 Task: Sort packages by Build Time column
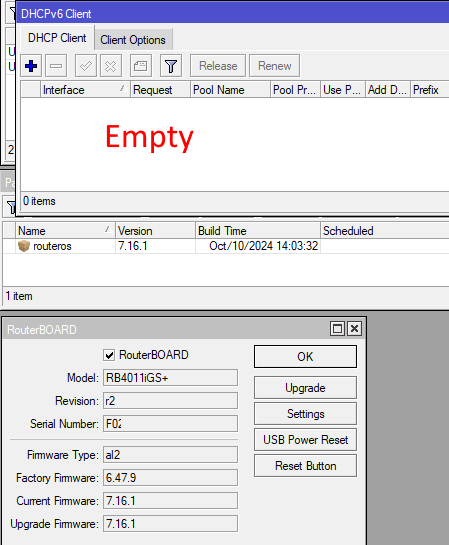[x=258, y=231]
